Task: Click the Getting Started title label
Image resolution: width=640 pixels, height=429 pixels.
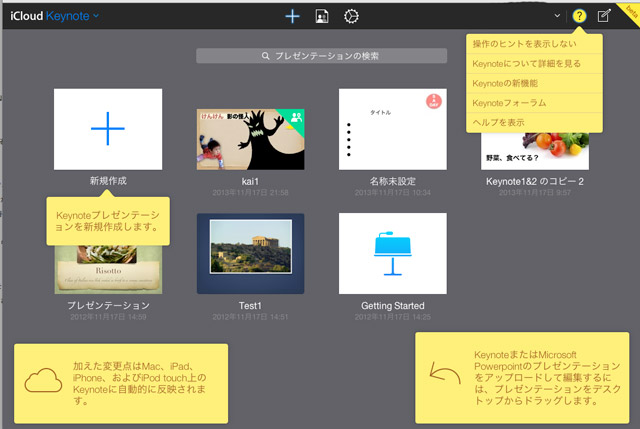Action: pyautogui.click(x=393, y=306)
